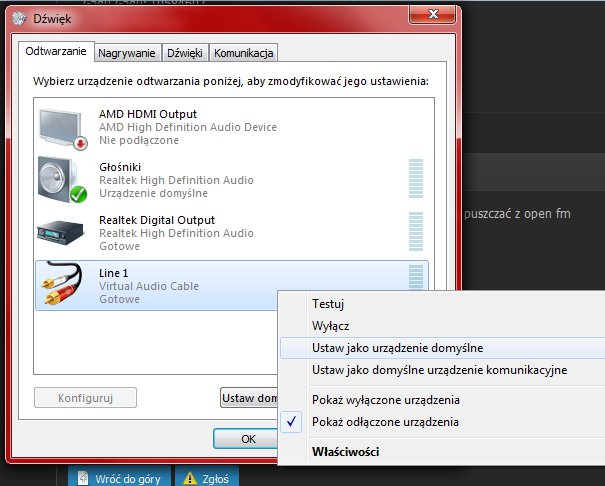Click the arrow icon beside Wróć do góry
Viewport: 605px width, 486px height.
(x=83, y=479)
